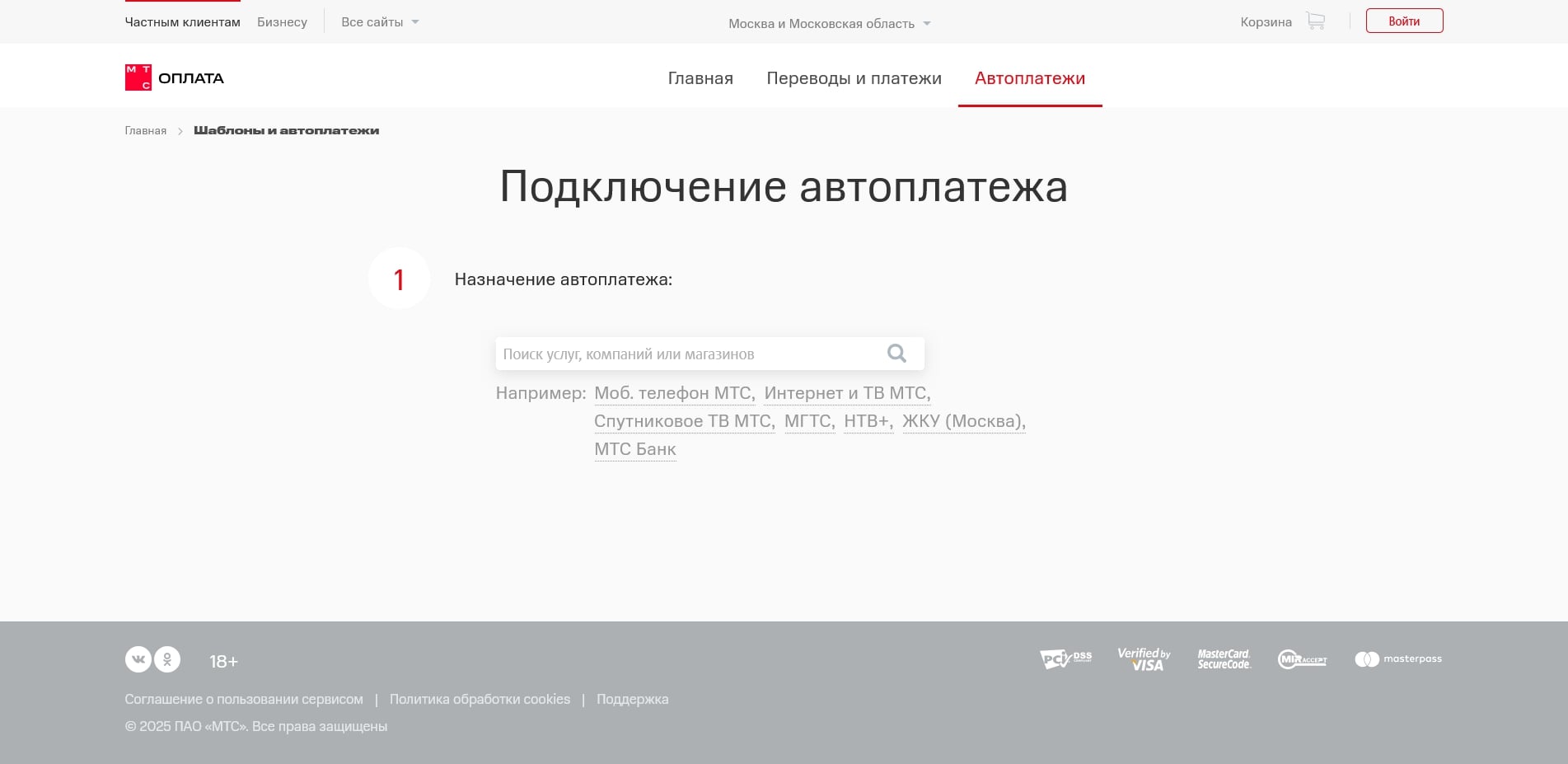The image size is (1568, 764).
Task: Expand the region chevron arrow
Action: tap(927, 24)
